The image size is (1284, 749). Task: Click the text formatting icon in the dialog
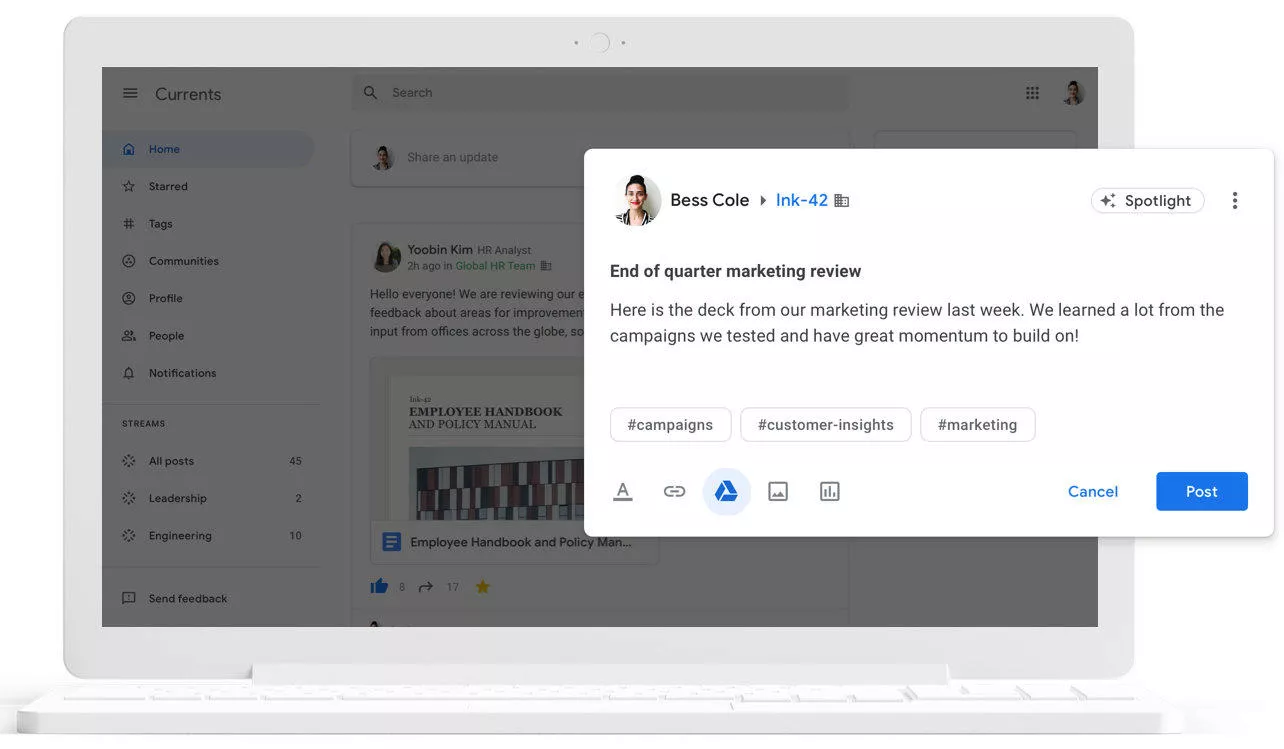(623, 491)
